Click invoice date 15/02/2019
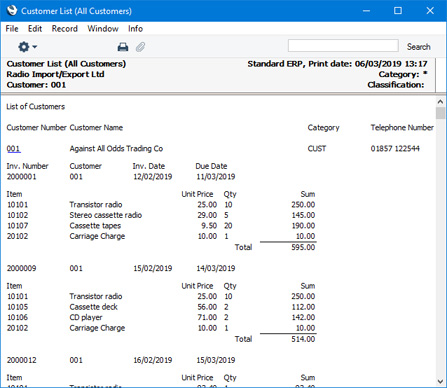447x388 pixels. pyautogui.click(x=153, y=268)
